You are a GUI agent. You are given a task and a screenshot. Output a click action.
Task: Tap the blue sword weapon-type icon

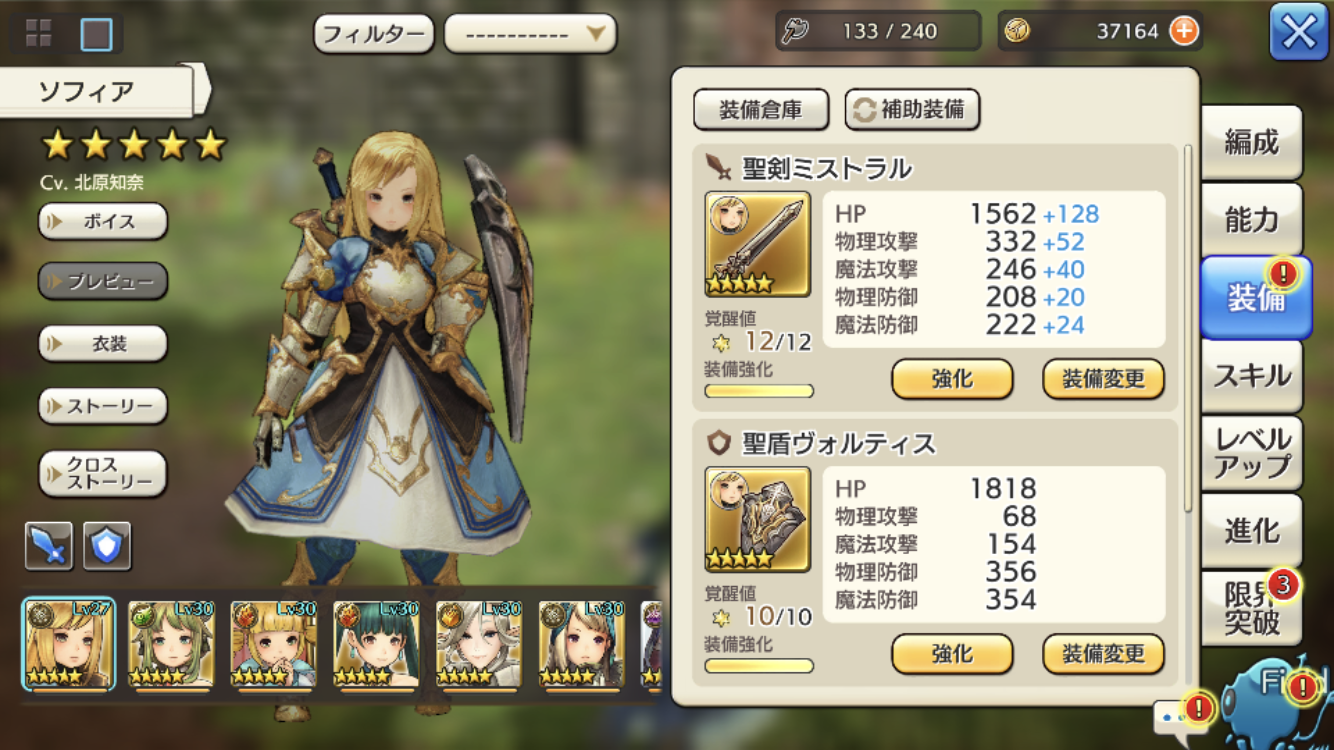[x=49, y=546]
